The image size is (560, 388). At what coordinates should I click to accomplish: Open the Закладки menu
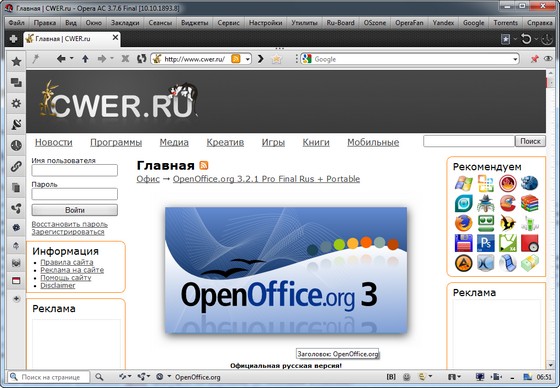click(125, 23)
